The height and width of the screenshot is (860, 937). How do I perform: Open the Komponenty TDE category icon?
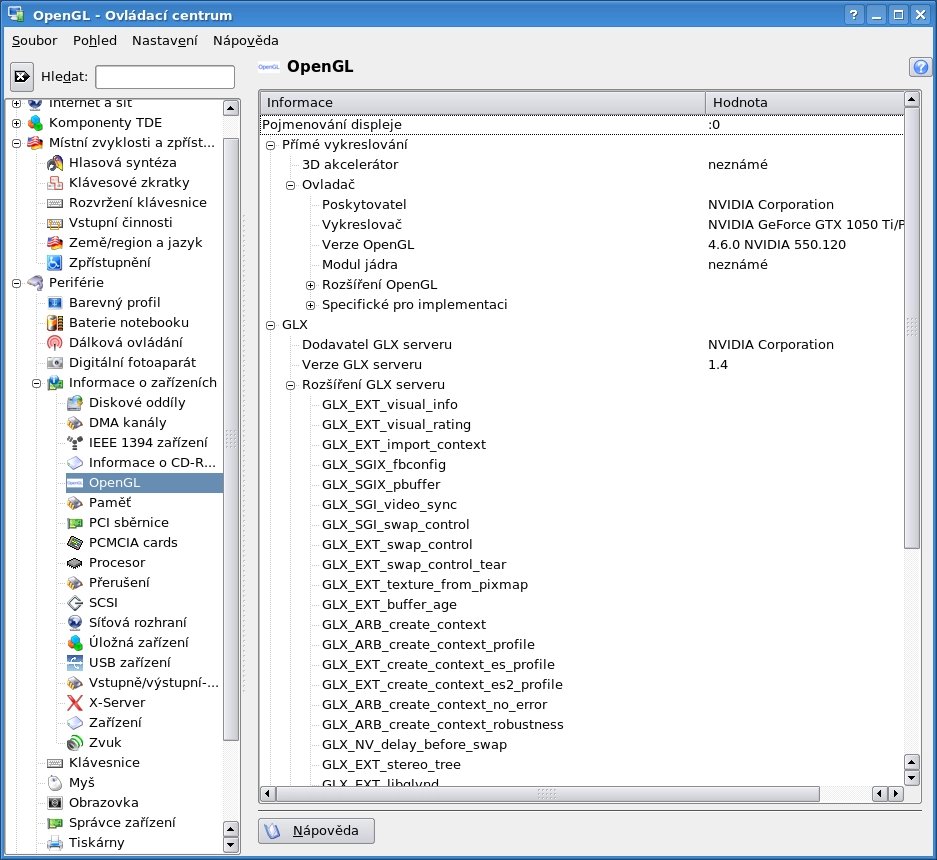tap(36, 123)
